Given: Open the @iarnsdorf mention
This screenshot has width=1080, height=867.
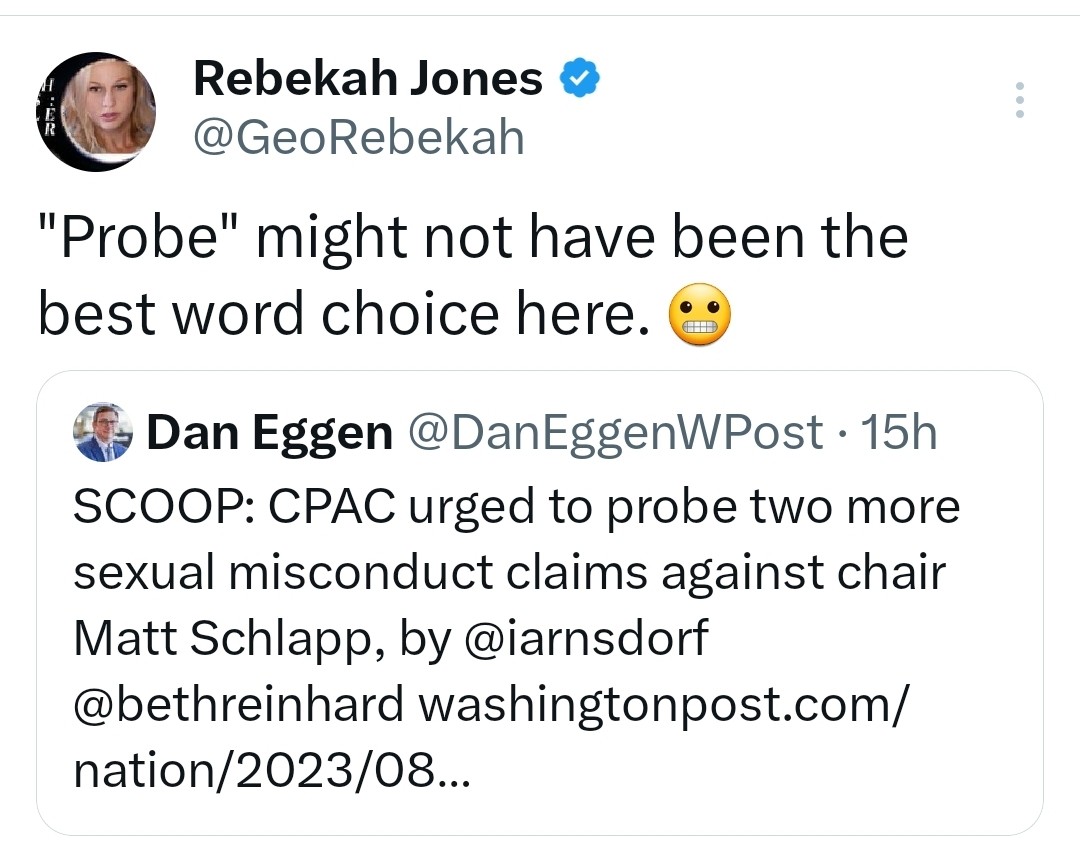Looking at the screenshot, I should point(586,638).
